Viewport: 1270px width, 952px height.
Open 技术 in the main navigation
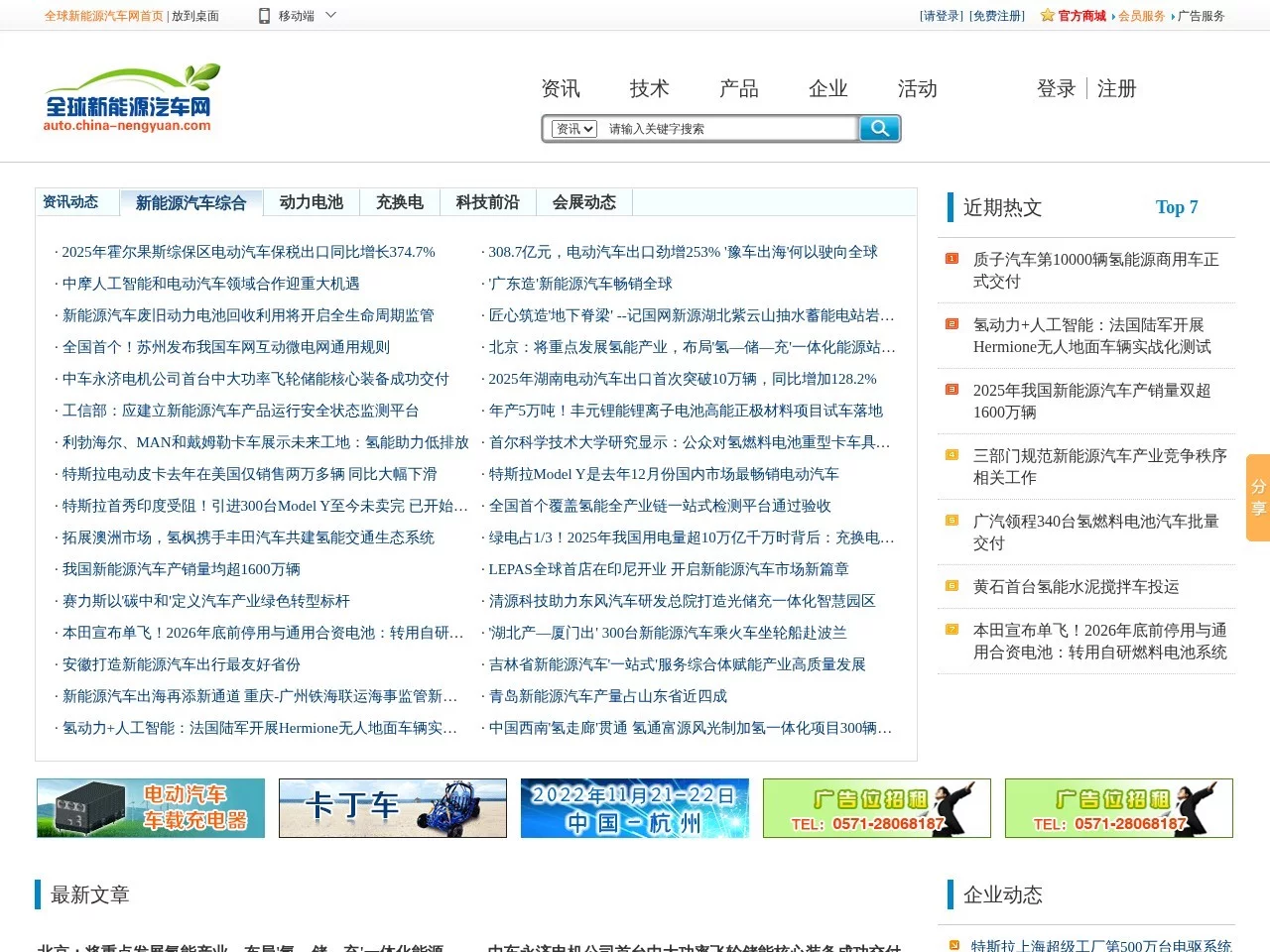click(x=649, y=88)
